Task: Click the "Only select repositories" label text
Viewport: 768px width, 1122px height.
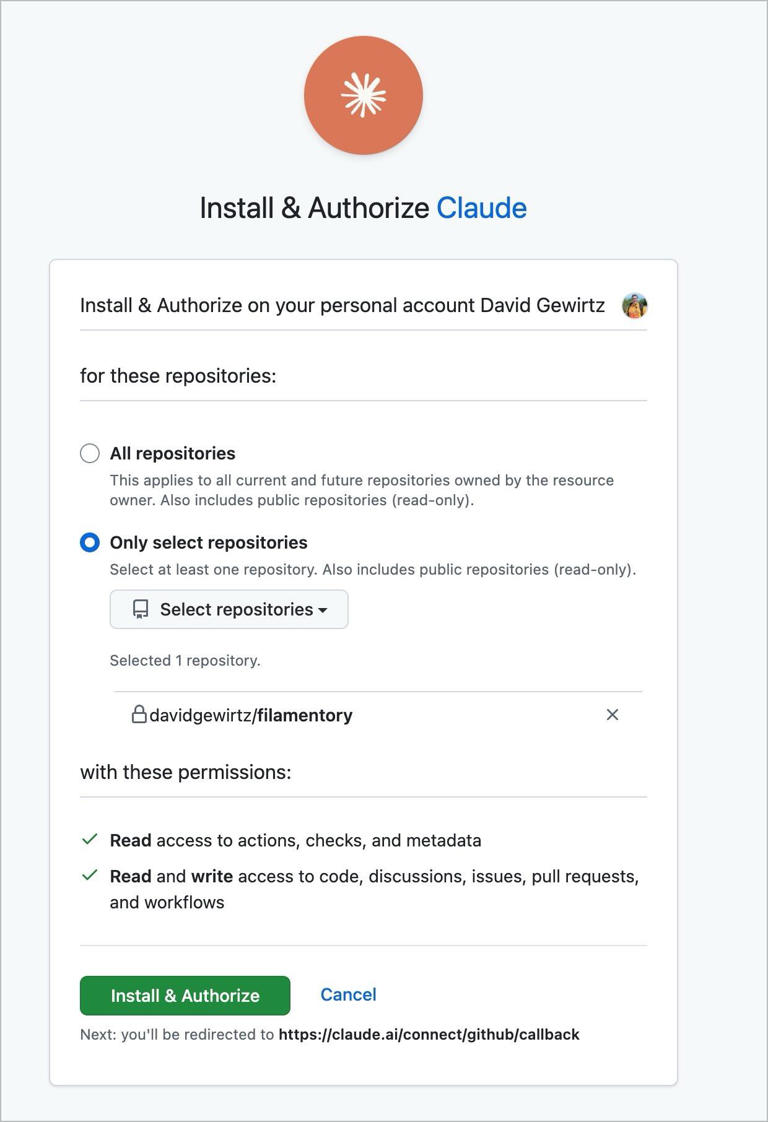Action: (208, 542)
